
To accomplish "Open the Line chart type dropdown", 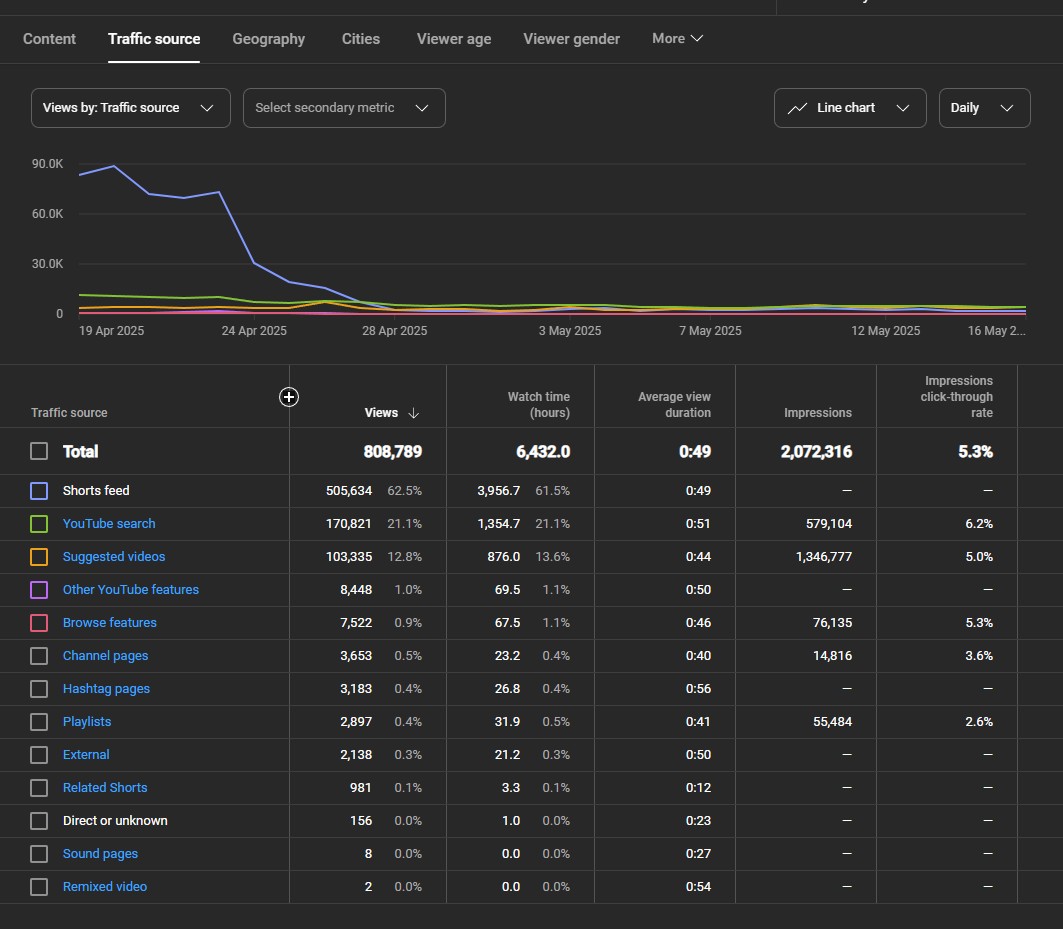I will click(x=850, y=108).
